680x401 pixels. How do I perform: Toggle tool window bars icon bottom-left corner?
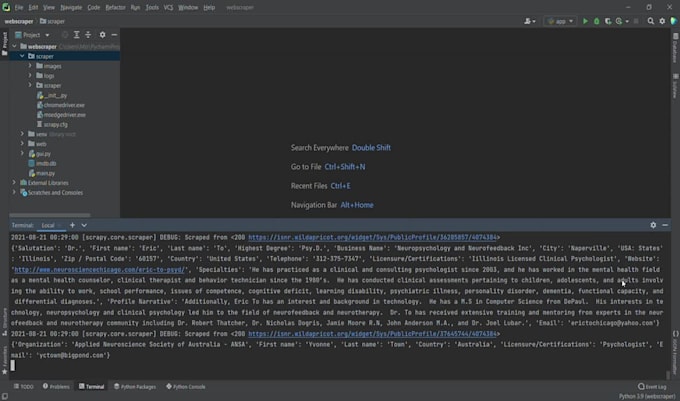(4, 396)
